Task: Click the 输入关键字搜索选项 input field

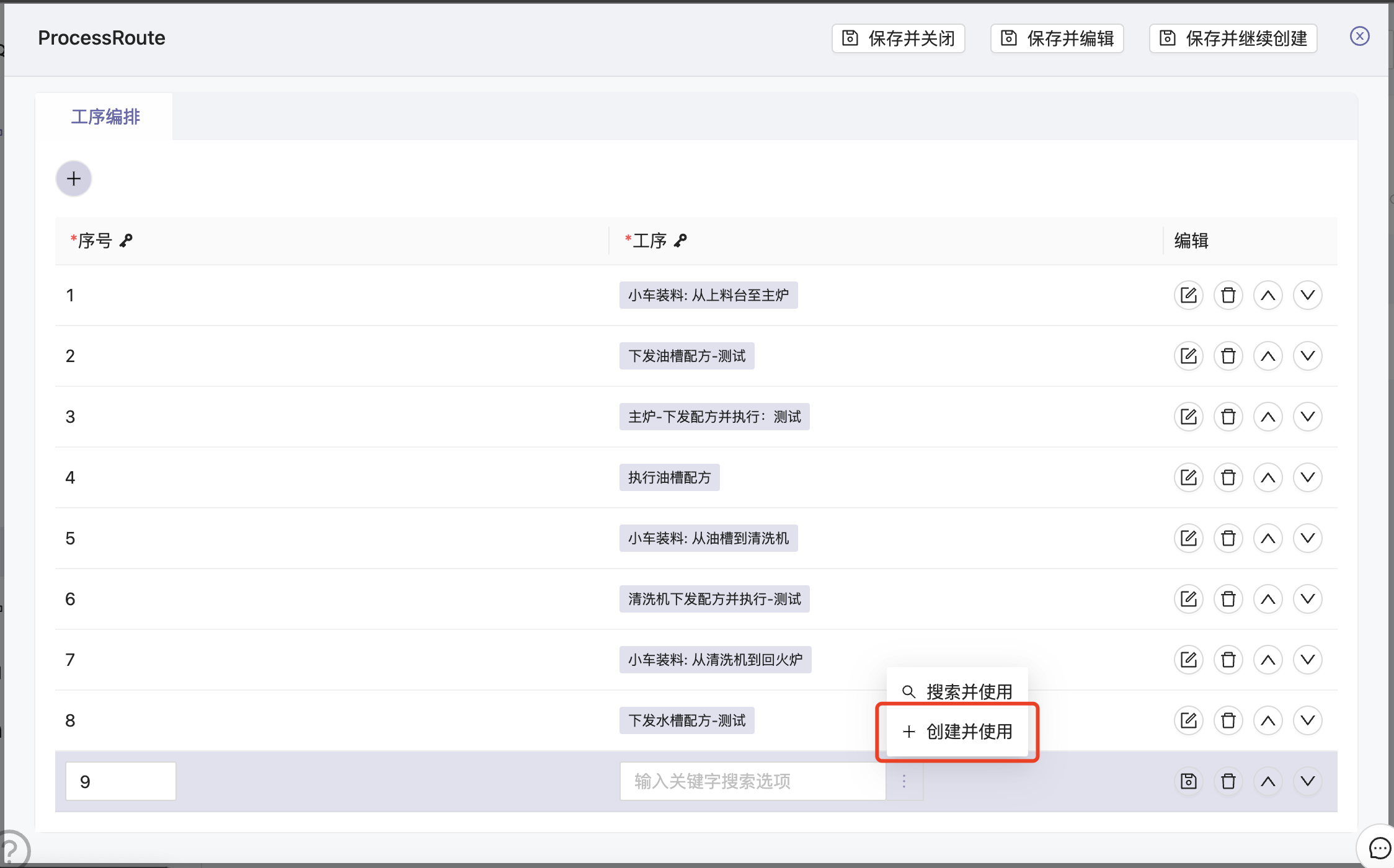Action: coord(752,781)
